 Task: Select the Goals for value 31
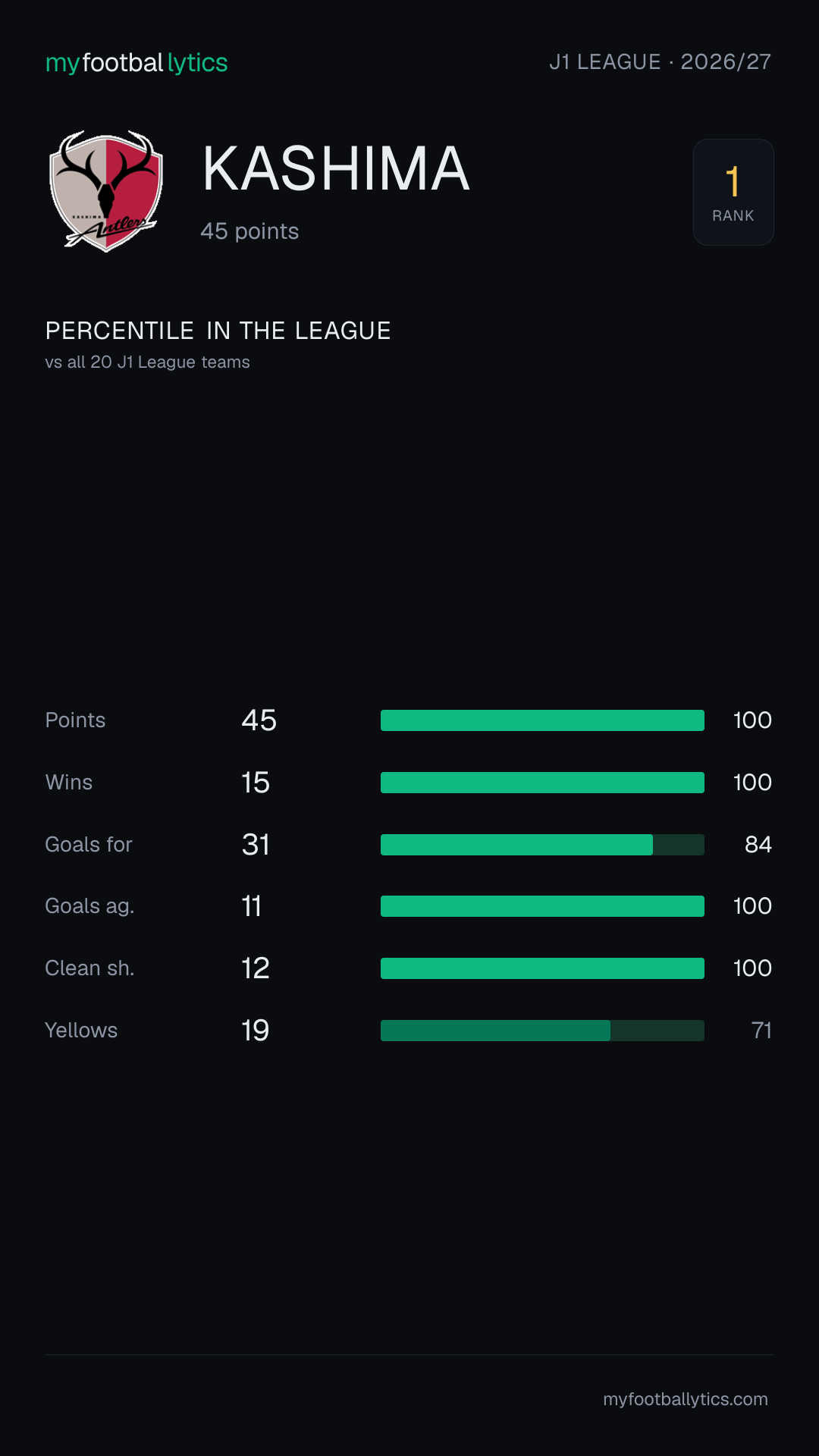[256, 845]
